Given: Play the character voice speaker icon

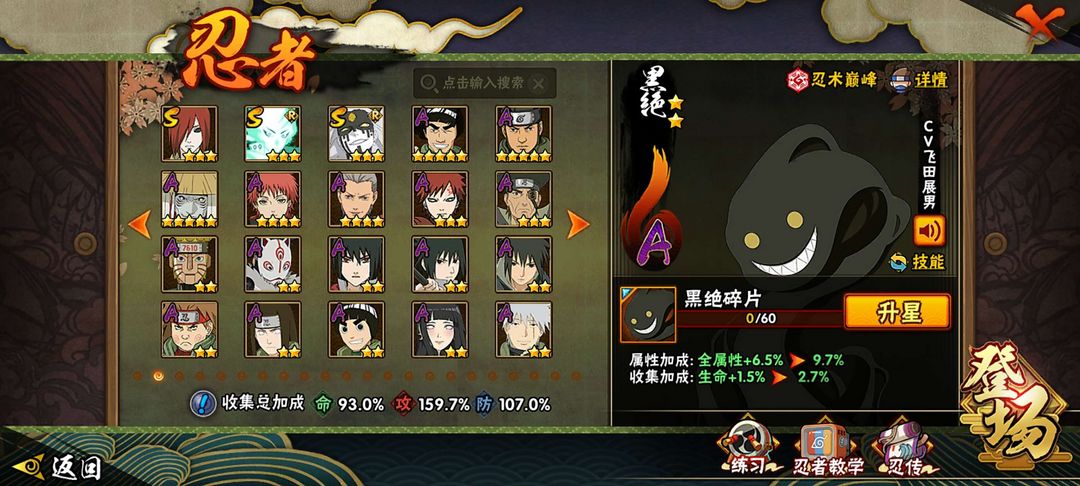Looking at the screenshot, I should [929, 231].
